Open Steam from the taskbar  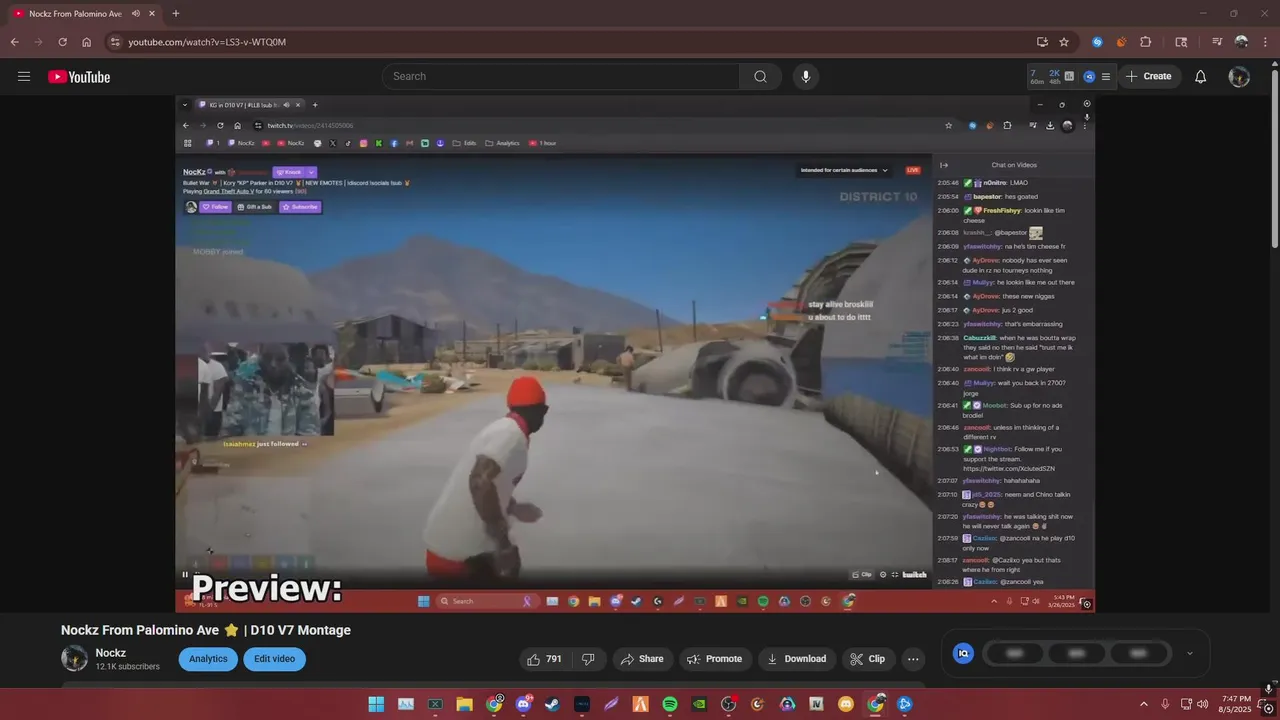tap(552, 704)
